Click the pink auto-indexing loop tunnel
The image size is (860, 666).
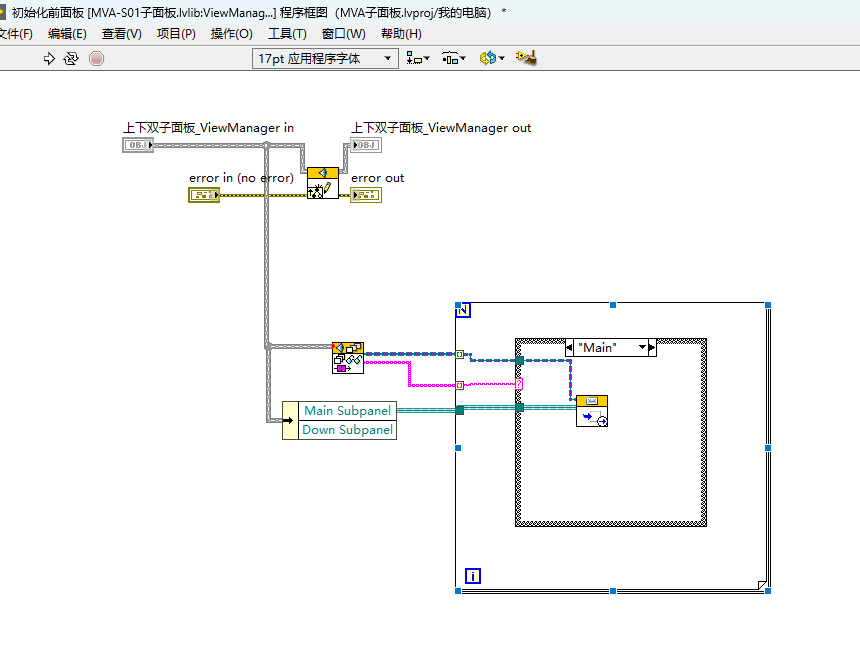click(x=460, y=385)
